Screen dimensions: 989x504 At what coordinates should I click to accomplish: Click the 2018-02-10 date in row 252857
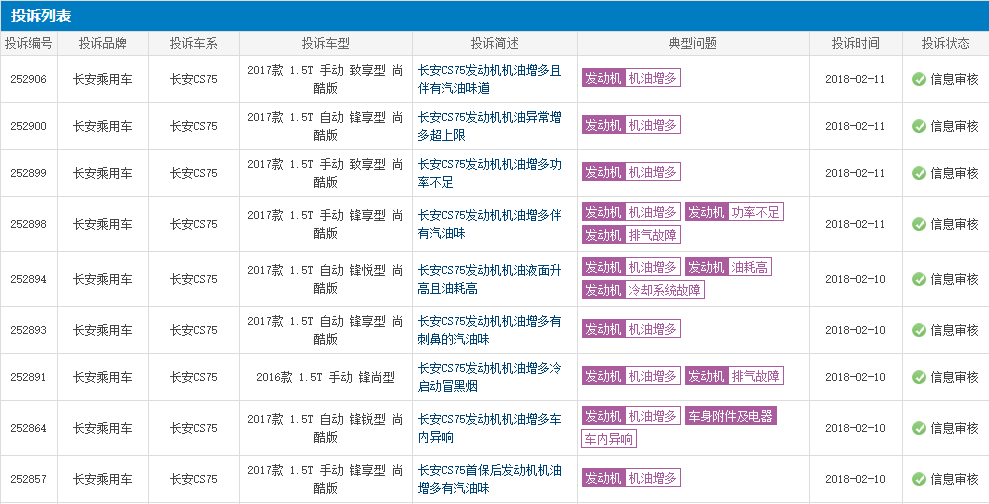855,479
